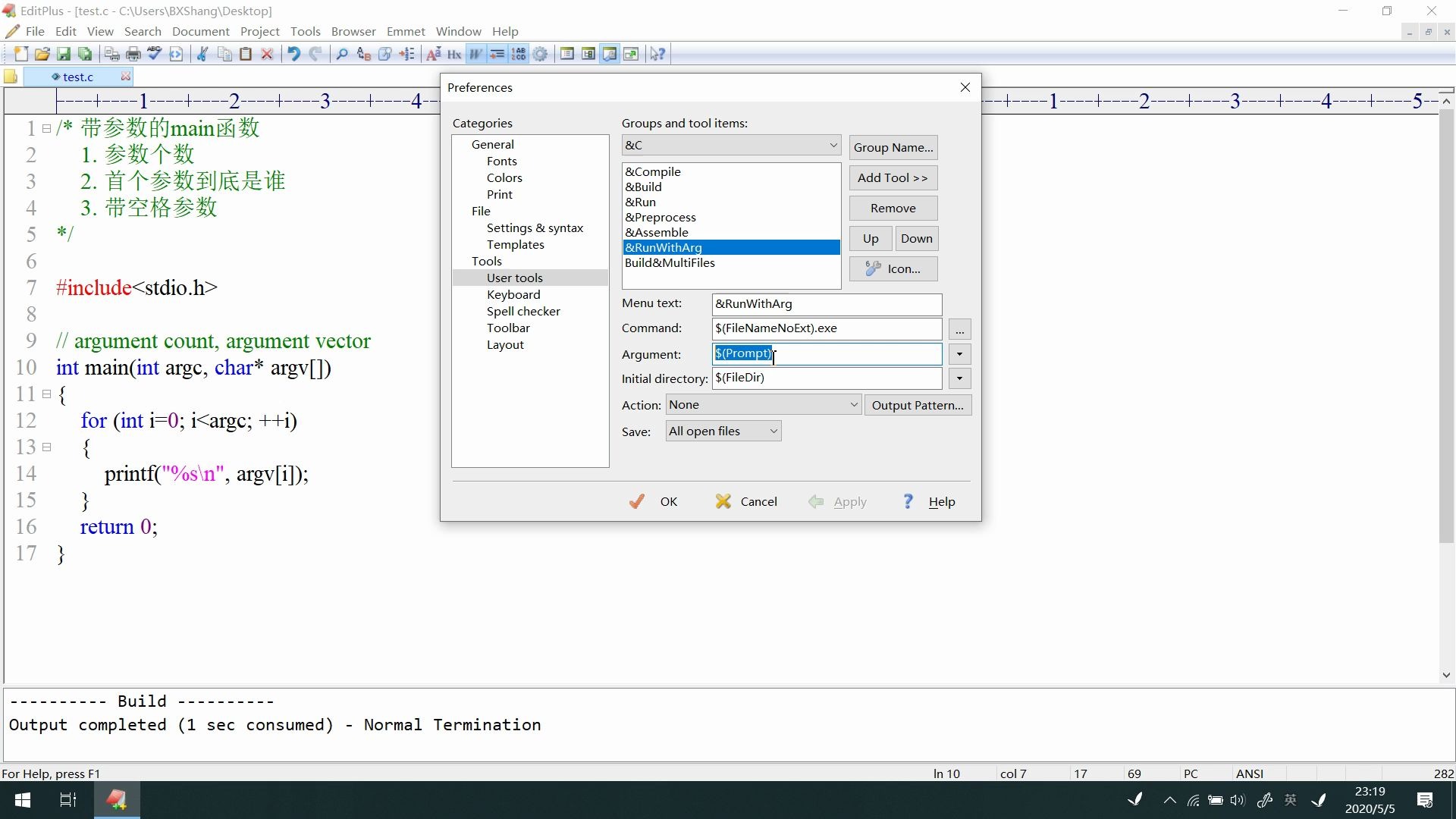Click the Help pointer question icon

(x=658, y=54)
